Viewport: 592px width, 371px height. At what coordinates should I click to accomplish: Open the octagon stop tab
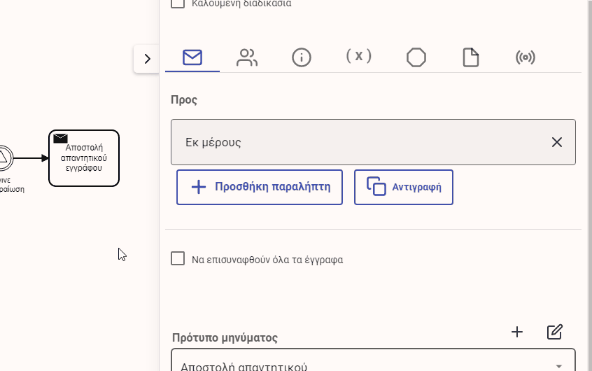tap(416, 57)
